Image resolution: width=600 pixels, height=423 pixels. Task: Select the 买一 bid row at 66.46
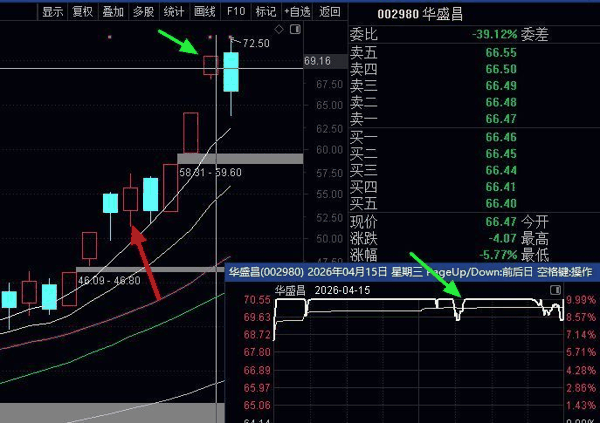[472, 136]
